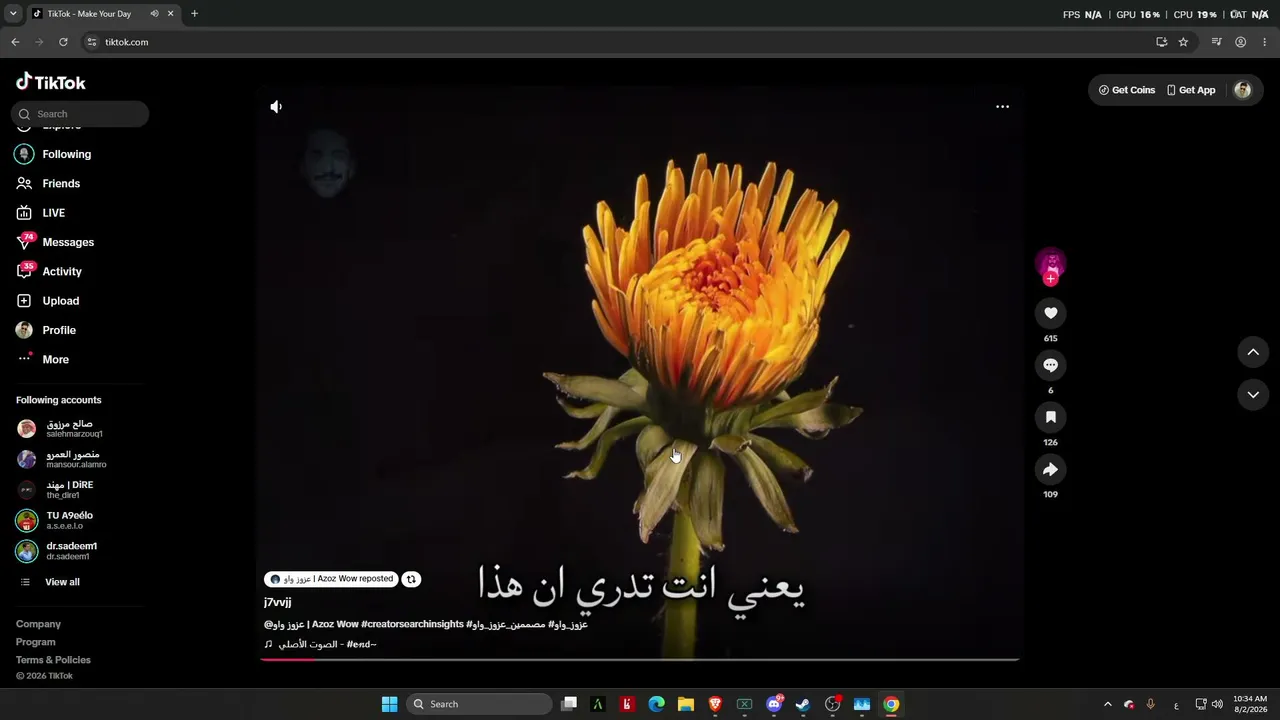Click the Azoz Wow reposted badge

[x=331, y=579]
